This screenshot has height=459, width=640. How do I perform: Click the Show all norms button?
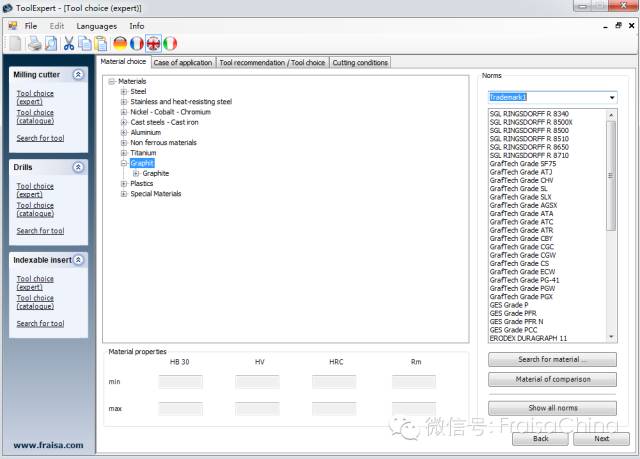(552, 408)
